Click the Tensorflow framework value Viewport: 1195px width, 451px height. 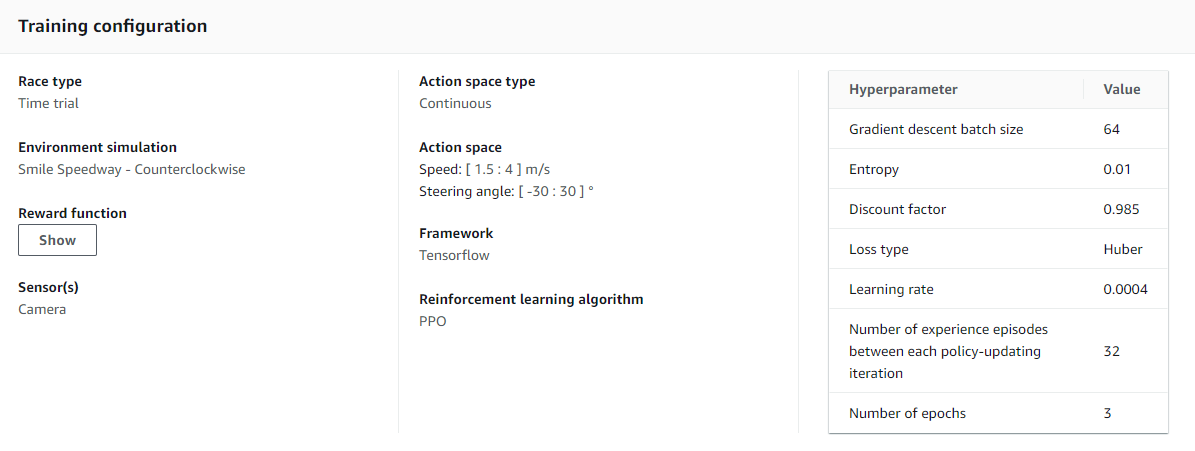coord(454,255)
